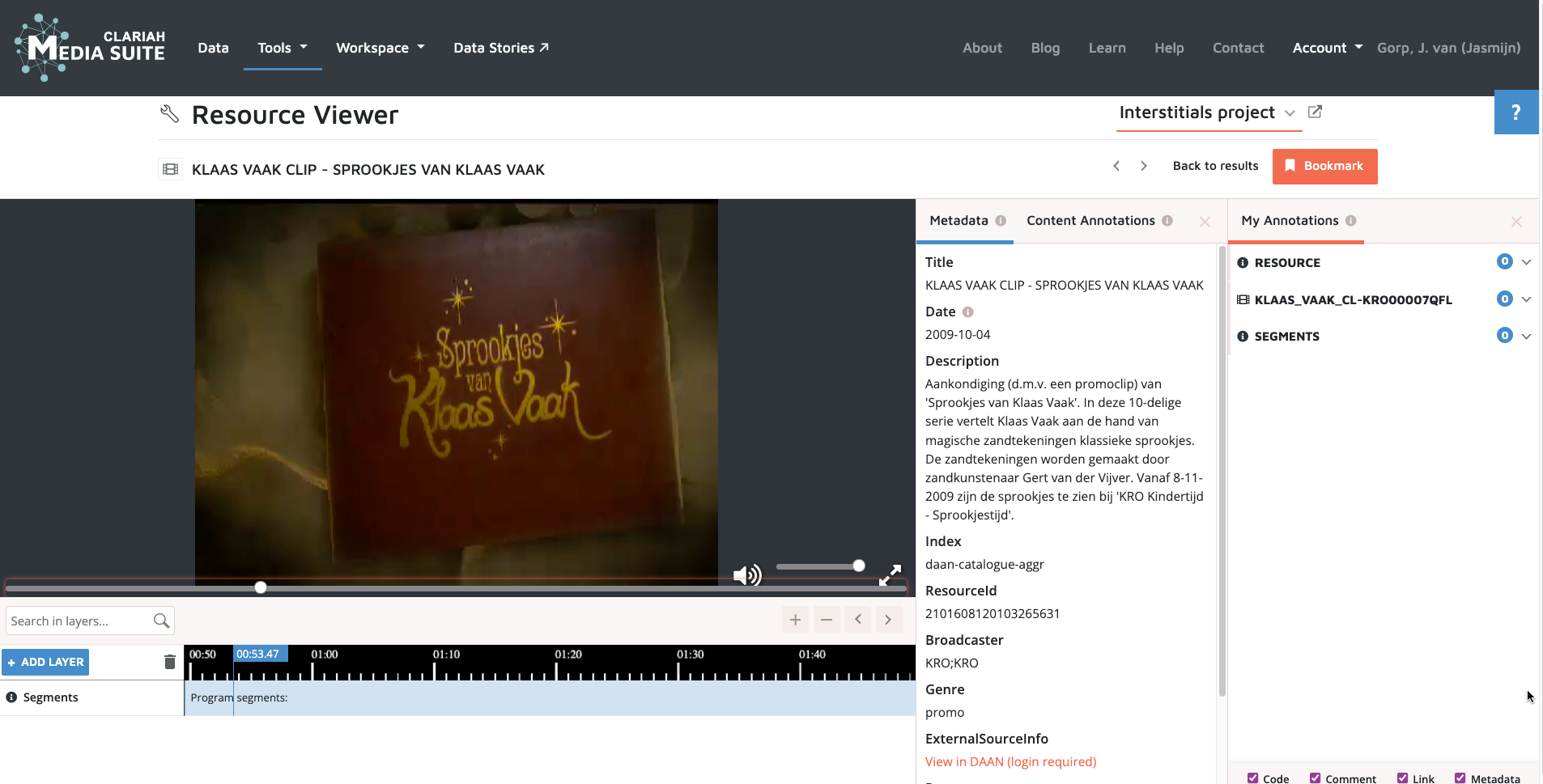This screenshot has height=784, width=1543.
Task: Delete layer using the trash icon
Action: (x=170, y=662)
